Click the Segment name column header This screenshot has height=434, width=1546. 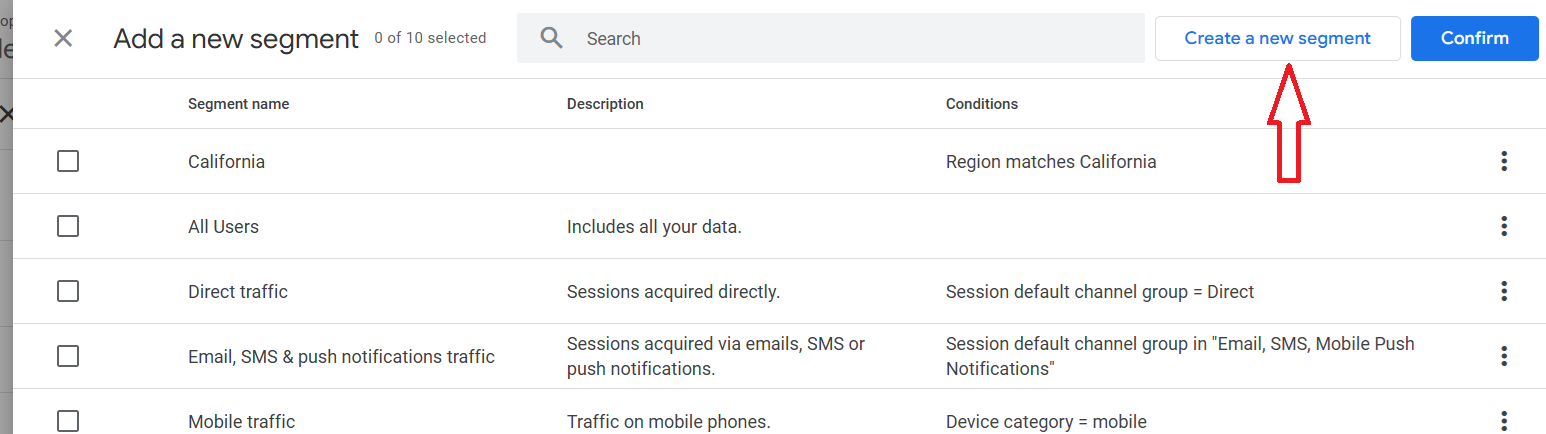pos(238,104)
